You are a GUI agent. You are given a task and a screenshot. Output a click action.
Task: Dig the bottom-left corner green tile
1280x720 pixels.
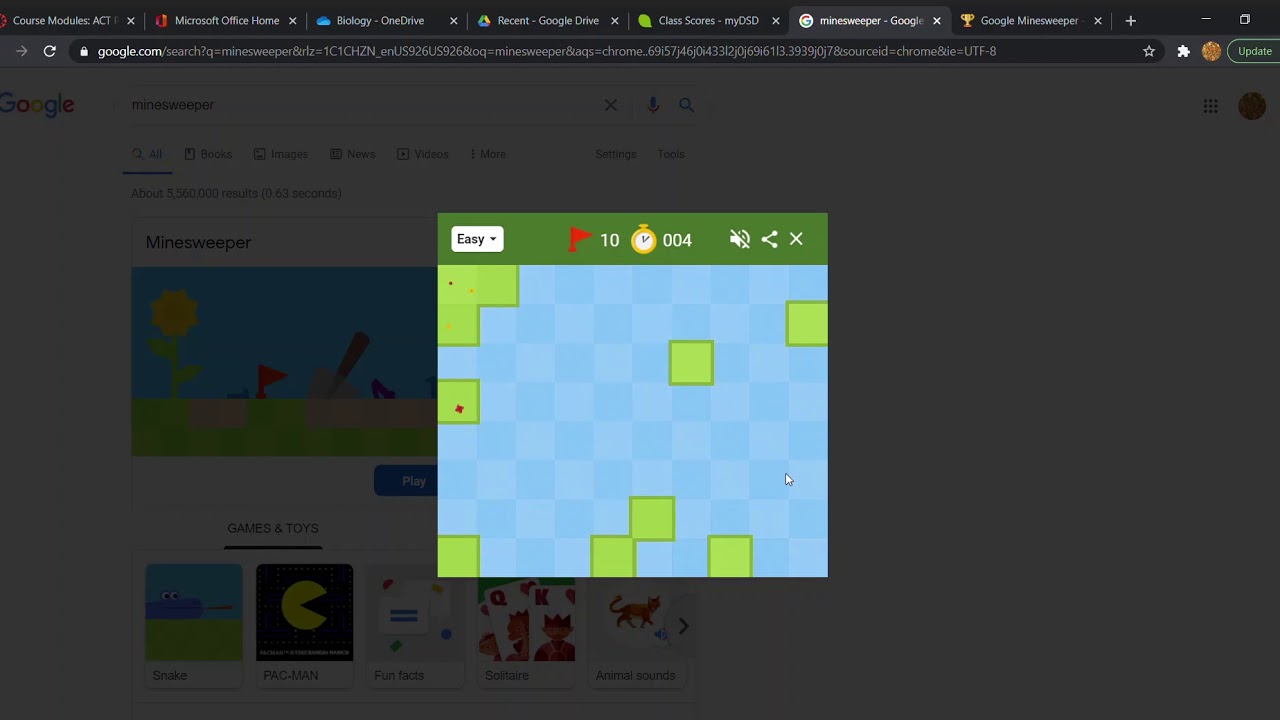pos(458,557)
